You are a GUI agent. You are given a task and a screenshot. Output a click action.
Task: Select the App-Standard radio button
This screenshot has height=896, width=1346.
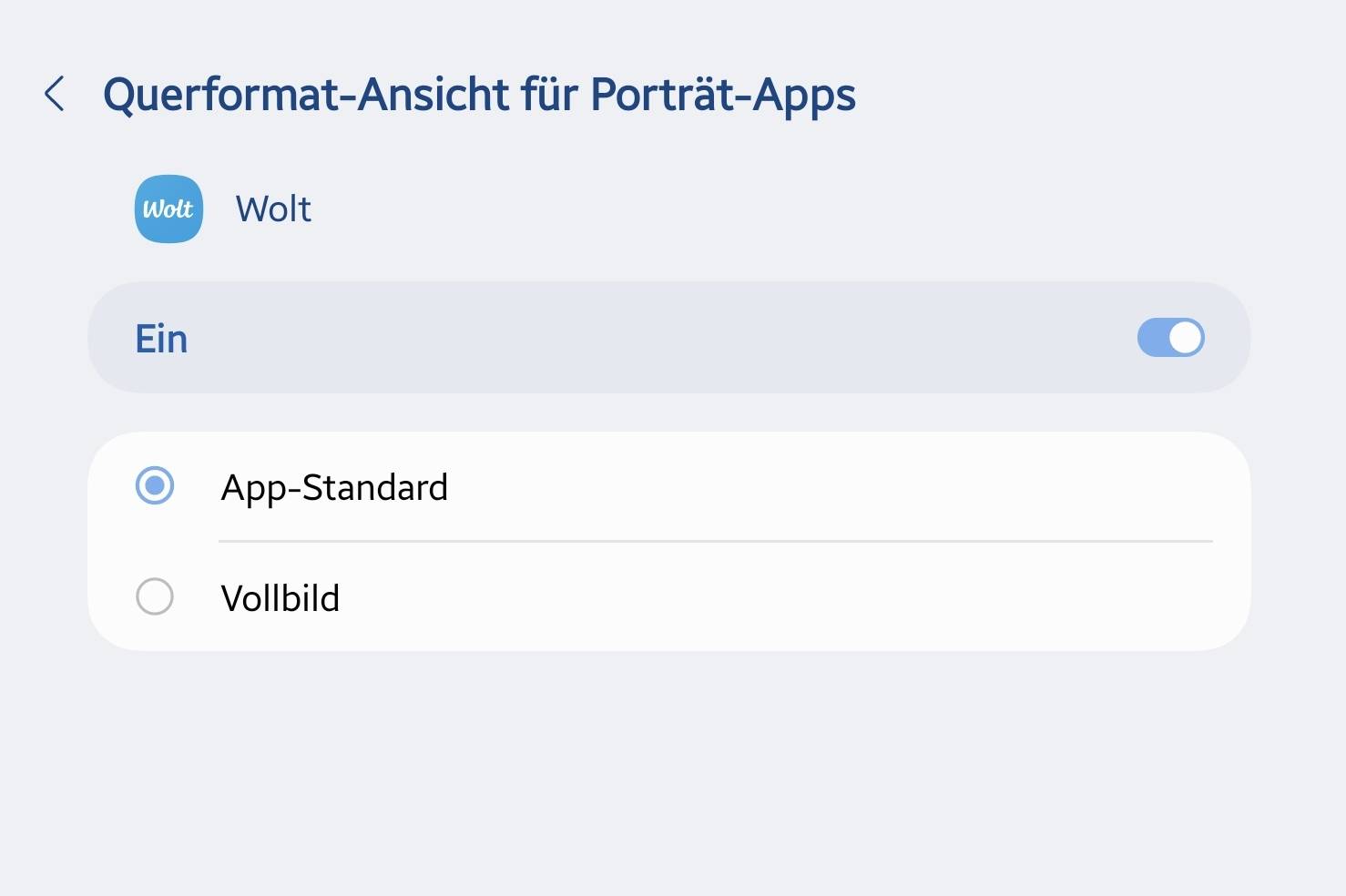(155, 485)
